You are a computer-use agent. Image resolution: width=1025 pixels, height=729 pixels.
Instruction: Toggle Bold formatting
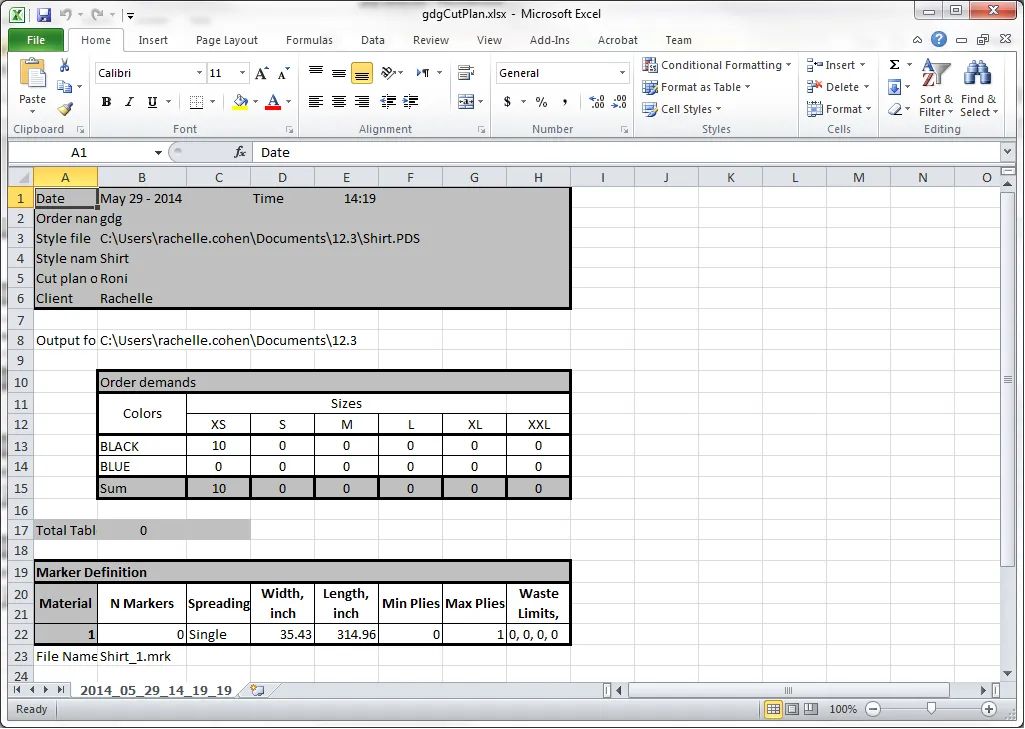105,102
